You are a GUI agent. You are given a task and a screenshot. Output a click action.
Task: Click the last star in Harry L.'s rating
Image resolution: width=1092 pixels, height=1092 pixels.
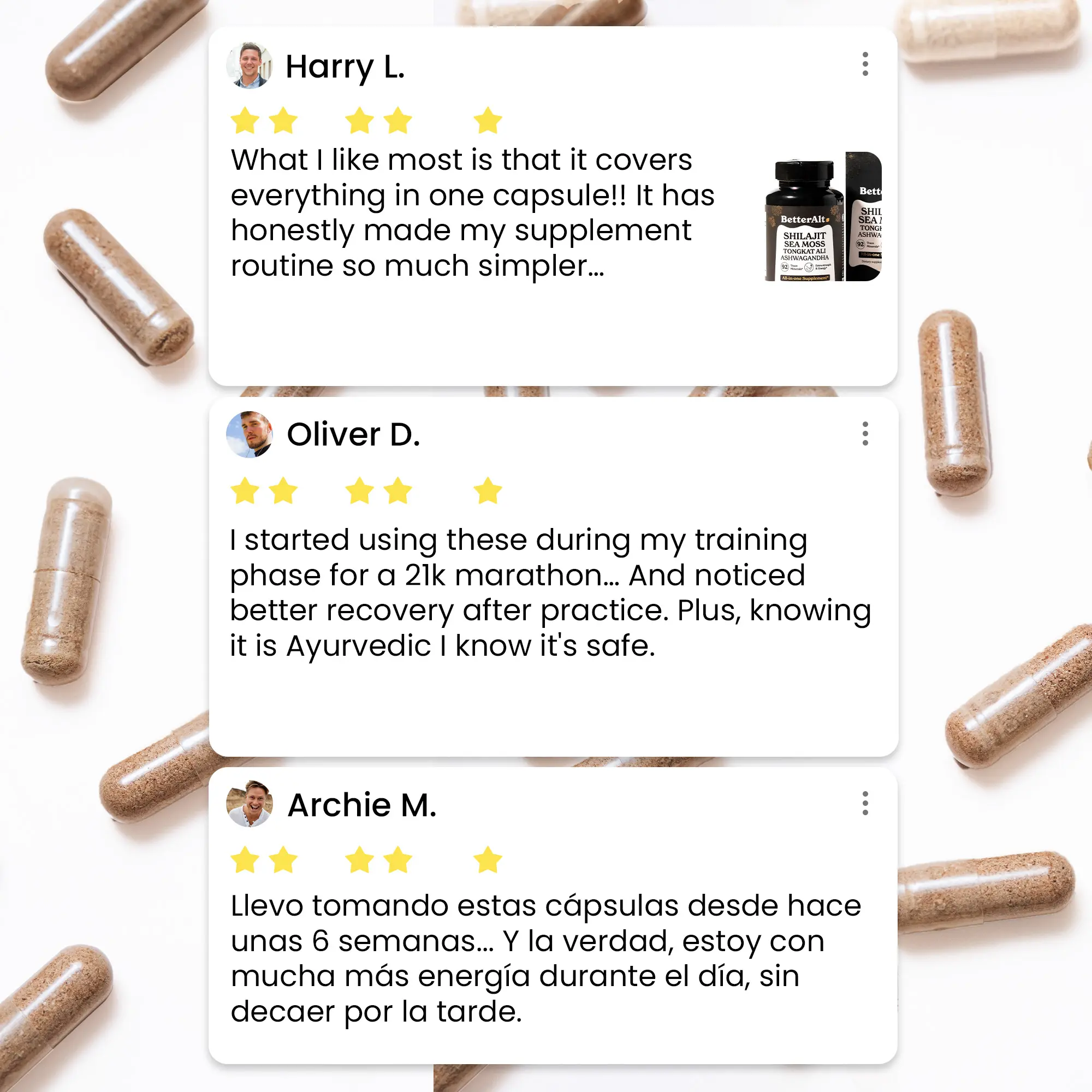point(488,120)
